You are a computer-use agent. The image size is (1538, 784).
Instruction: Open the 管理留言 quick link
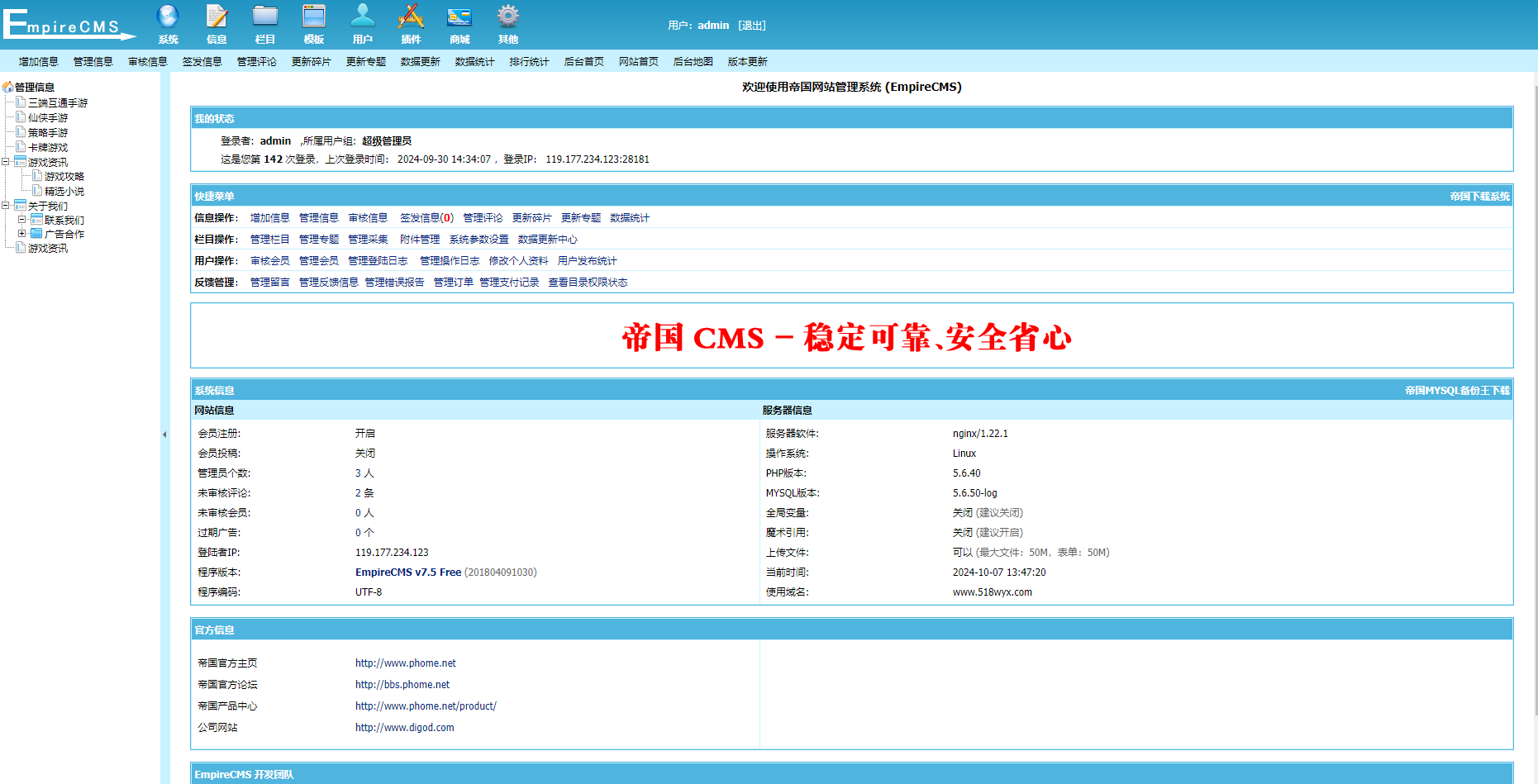click(x=270, y=283)
